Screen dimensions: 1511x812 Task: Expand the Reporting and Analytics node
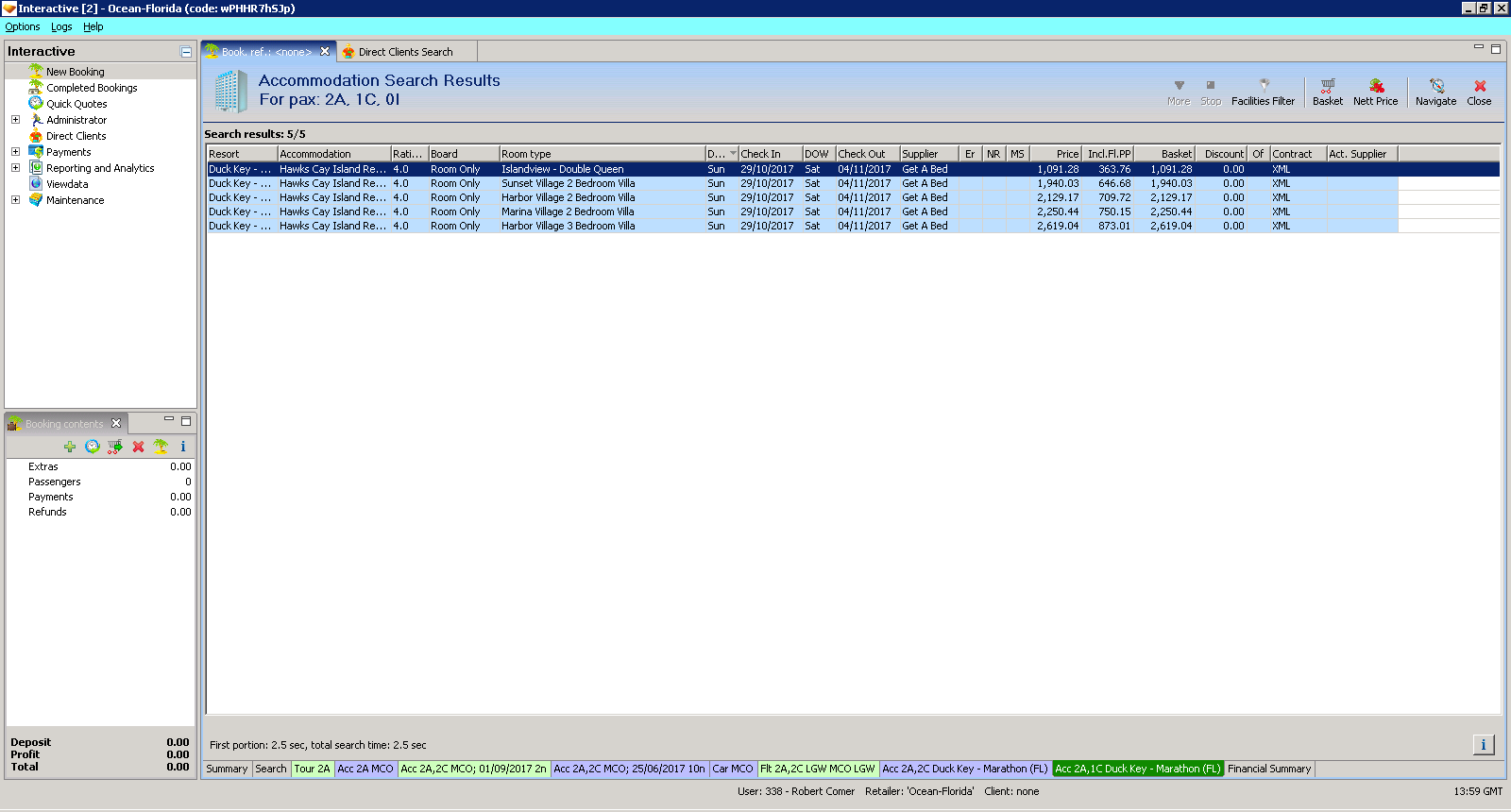click(x=15, y=168)
